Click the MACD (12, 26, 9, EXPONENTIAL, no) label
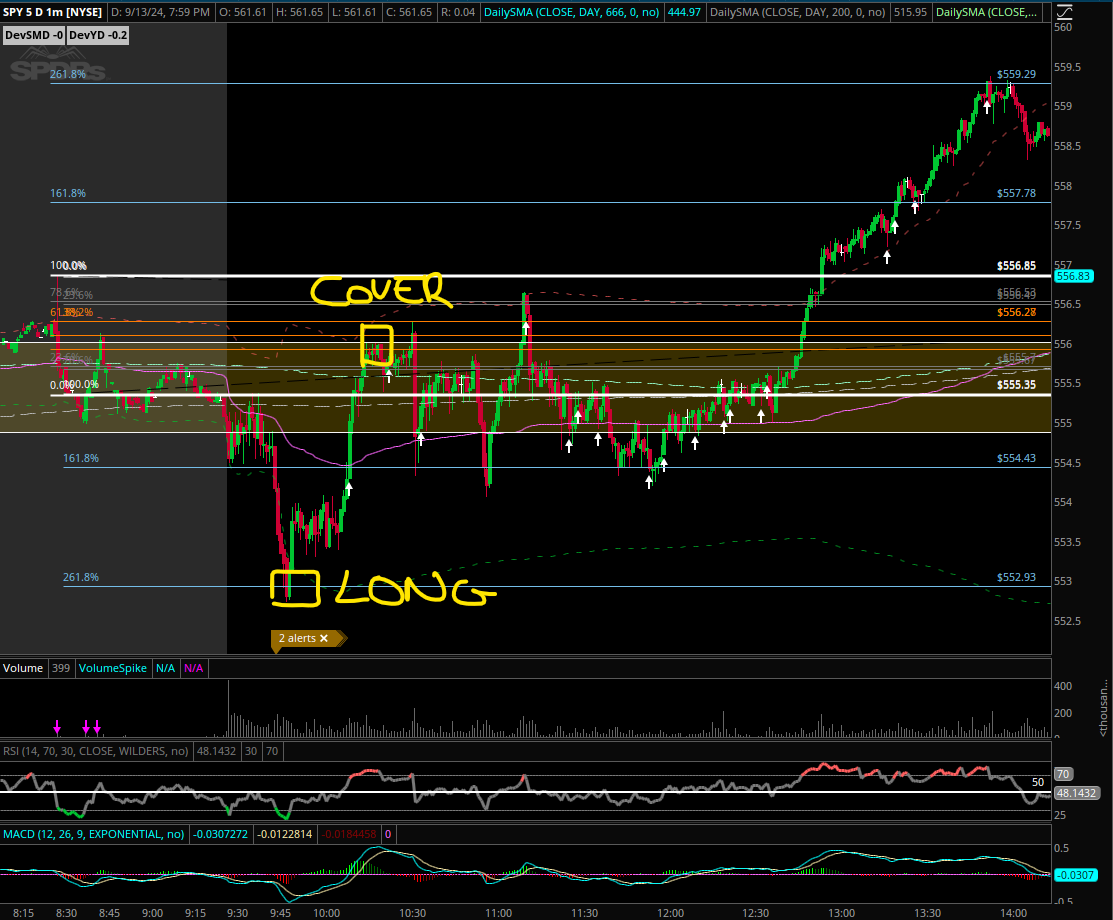Viewport: 1113px width, 920px height. (x=94, y=834)
